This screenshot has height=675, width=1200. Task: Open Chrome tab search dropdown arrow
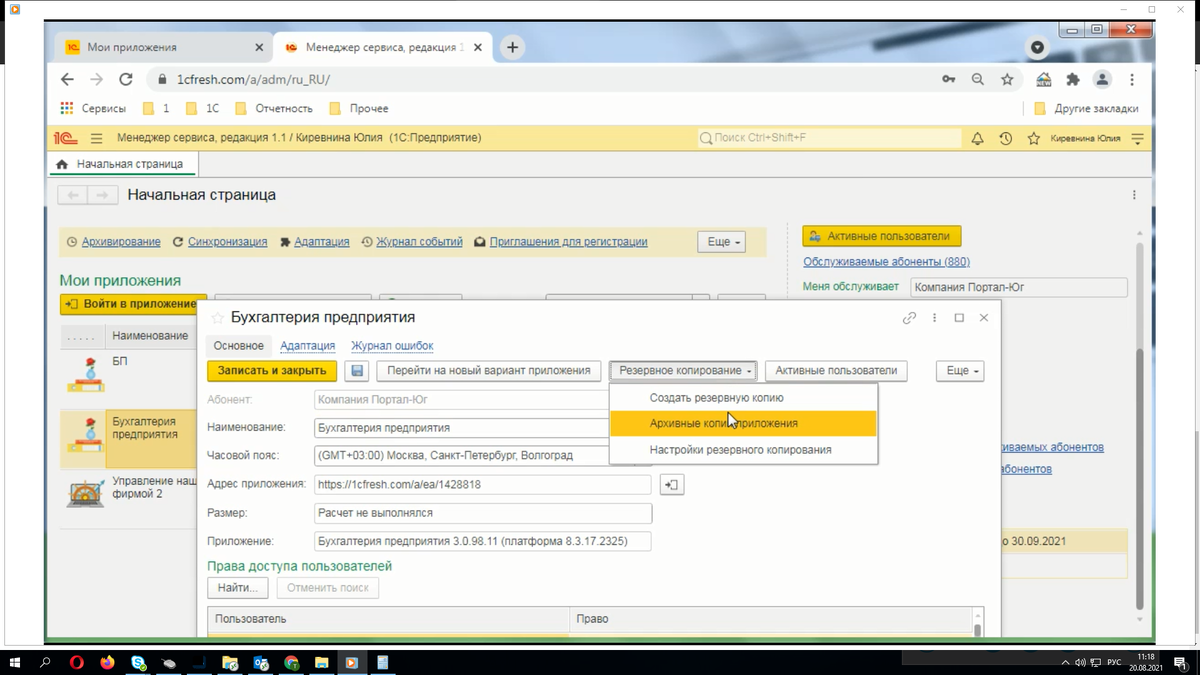coord(1037,47)
